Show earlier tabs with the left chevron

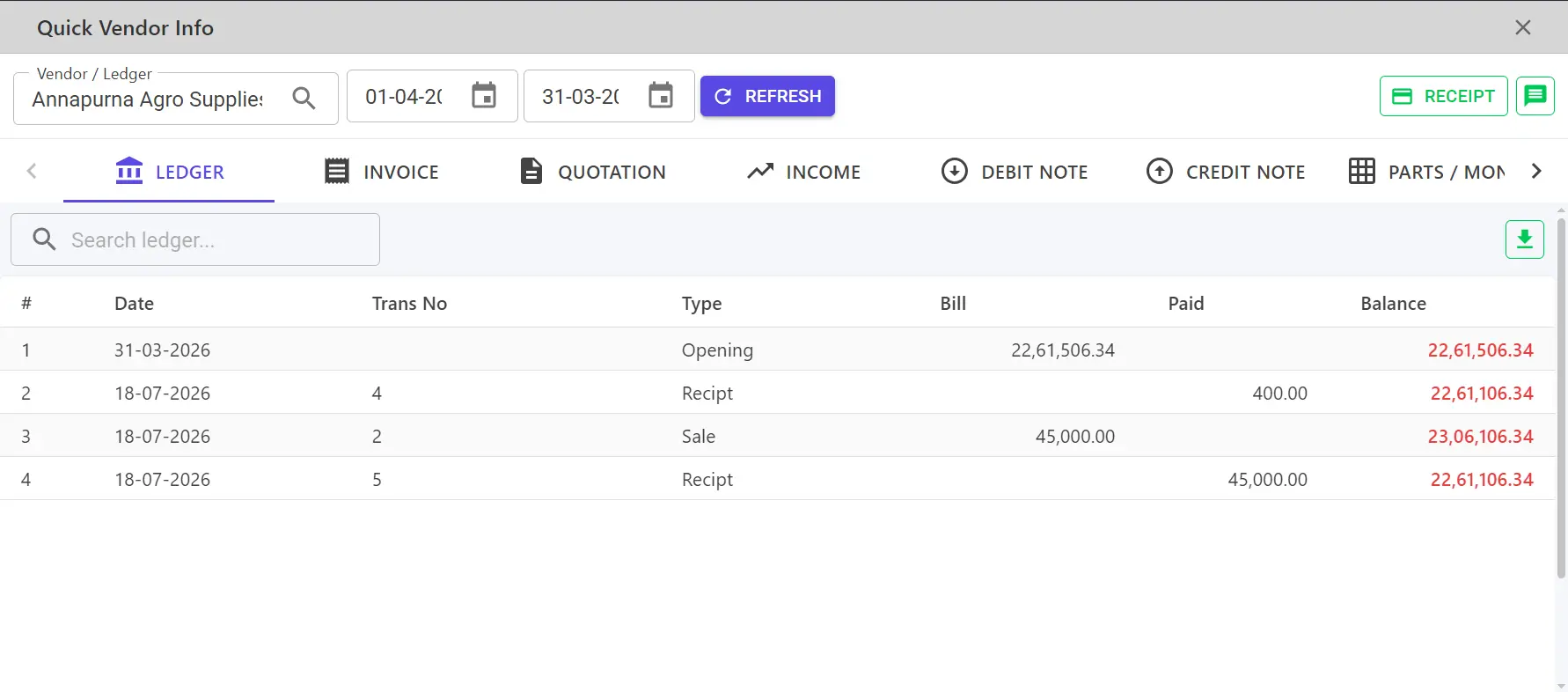(x=32, y=171)
